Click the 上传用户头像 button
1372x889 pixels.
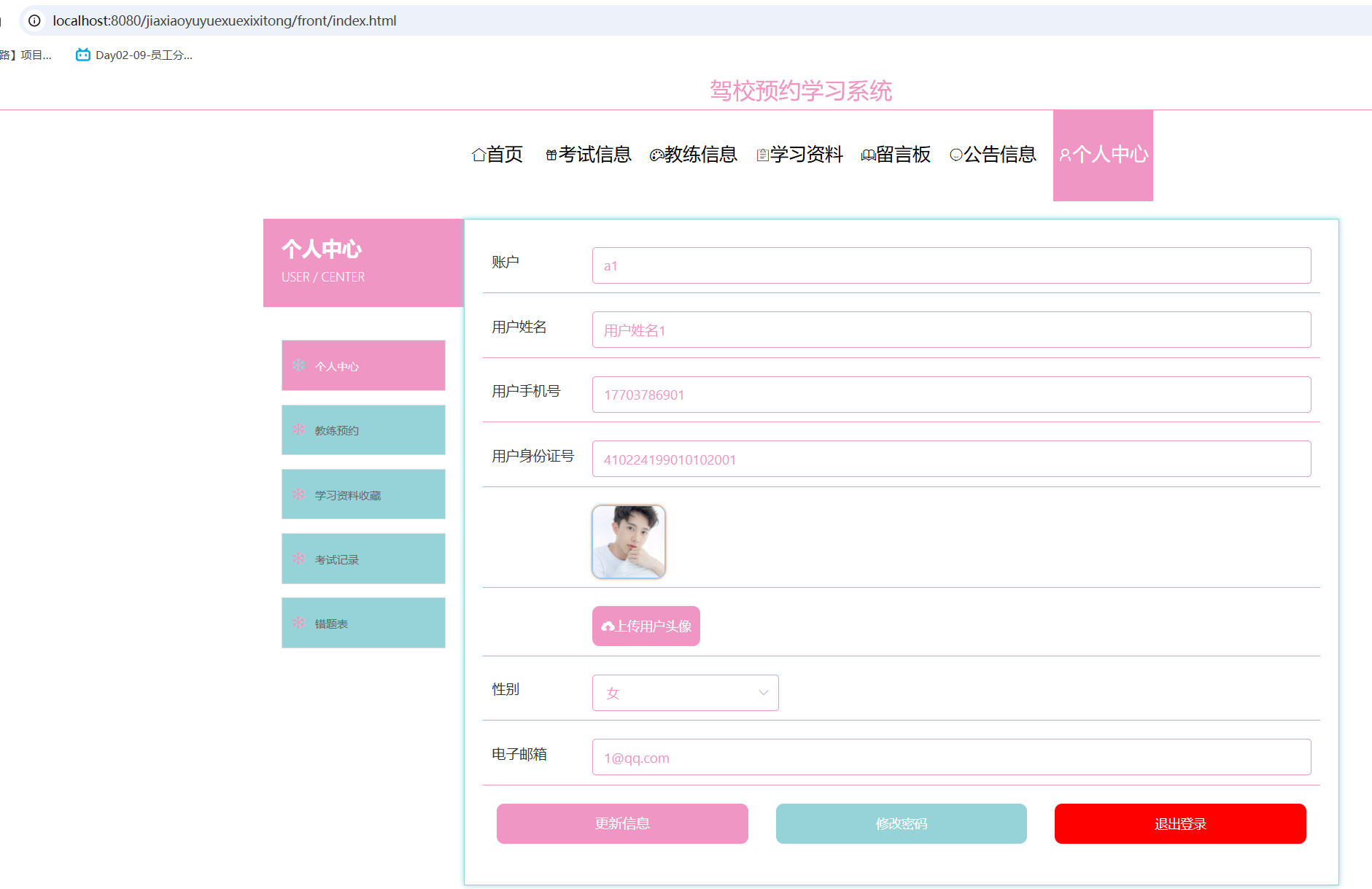tap(646, 626)
